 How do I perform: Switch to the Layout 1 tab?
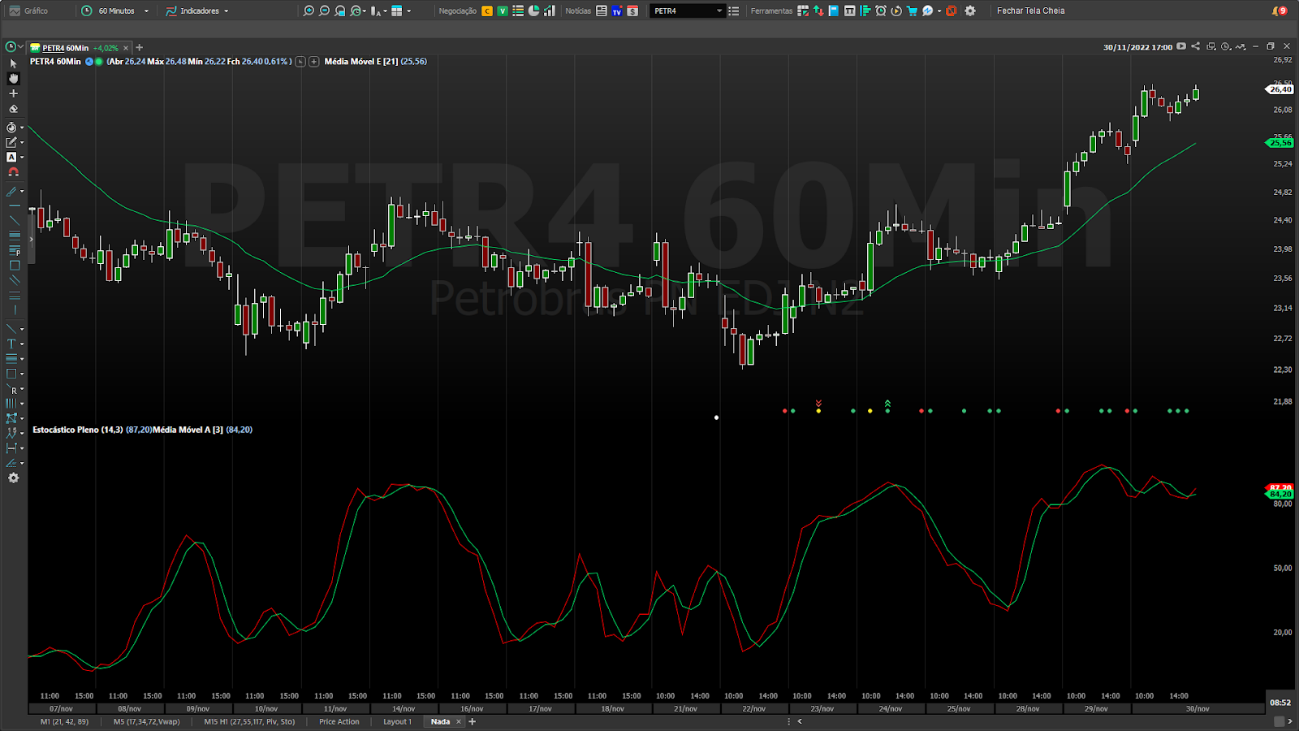point(397,721)
